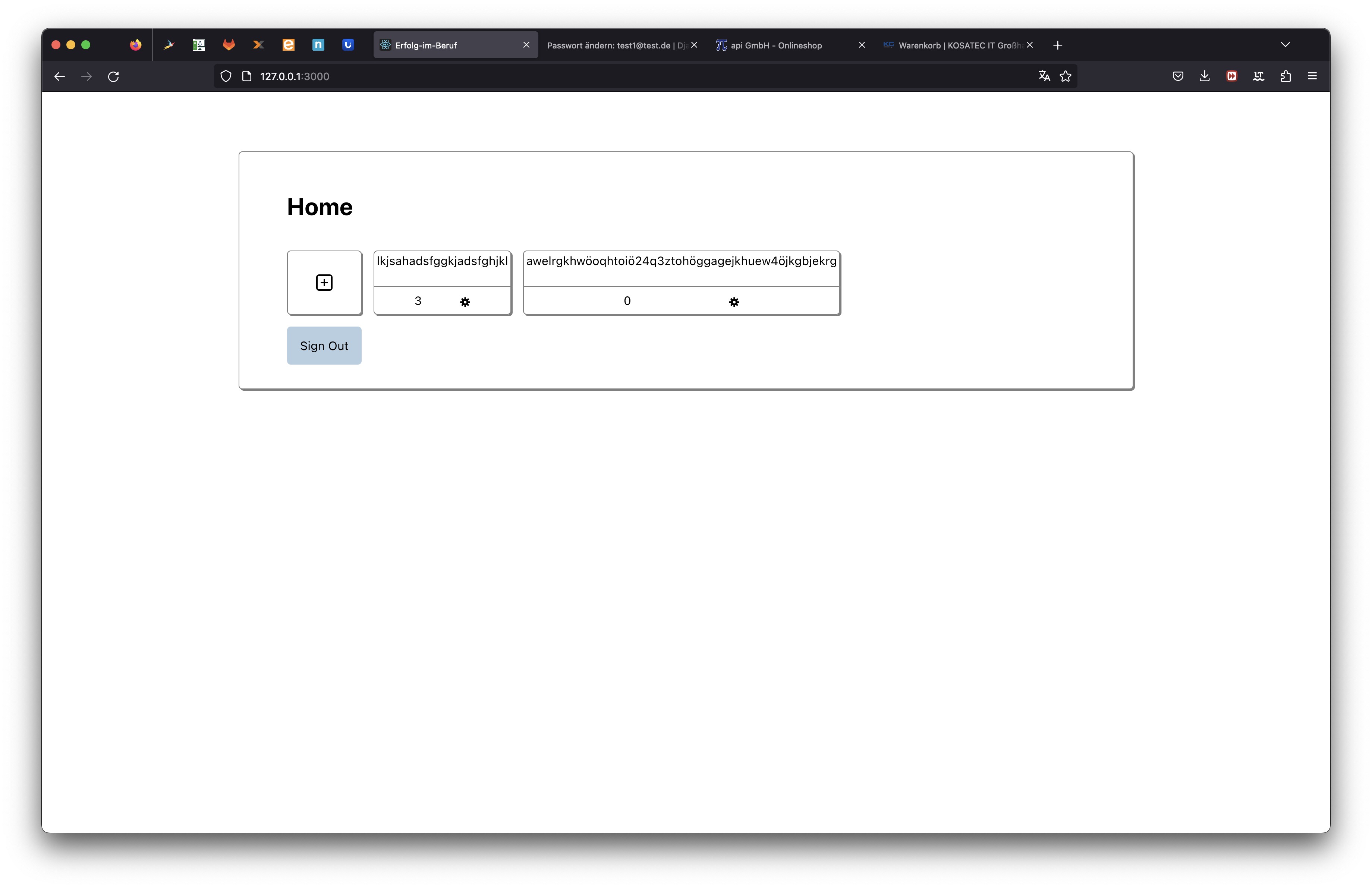Open settings gear on lkjsahadsfggkjadsfghjkl card

pos(465,302)
